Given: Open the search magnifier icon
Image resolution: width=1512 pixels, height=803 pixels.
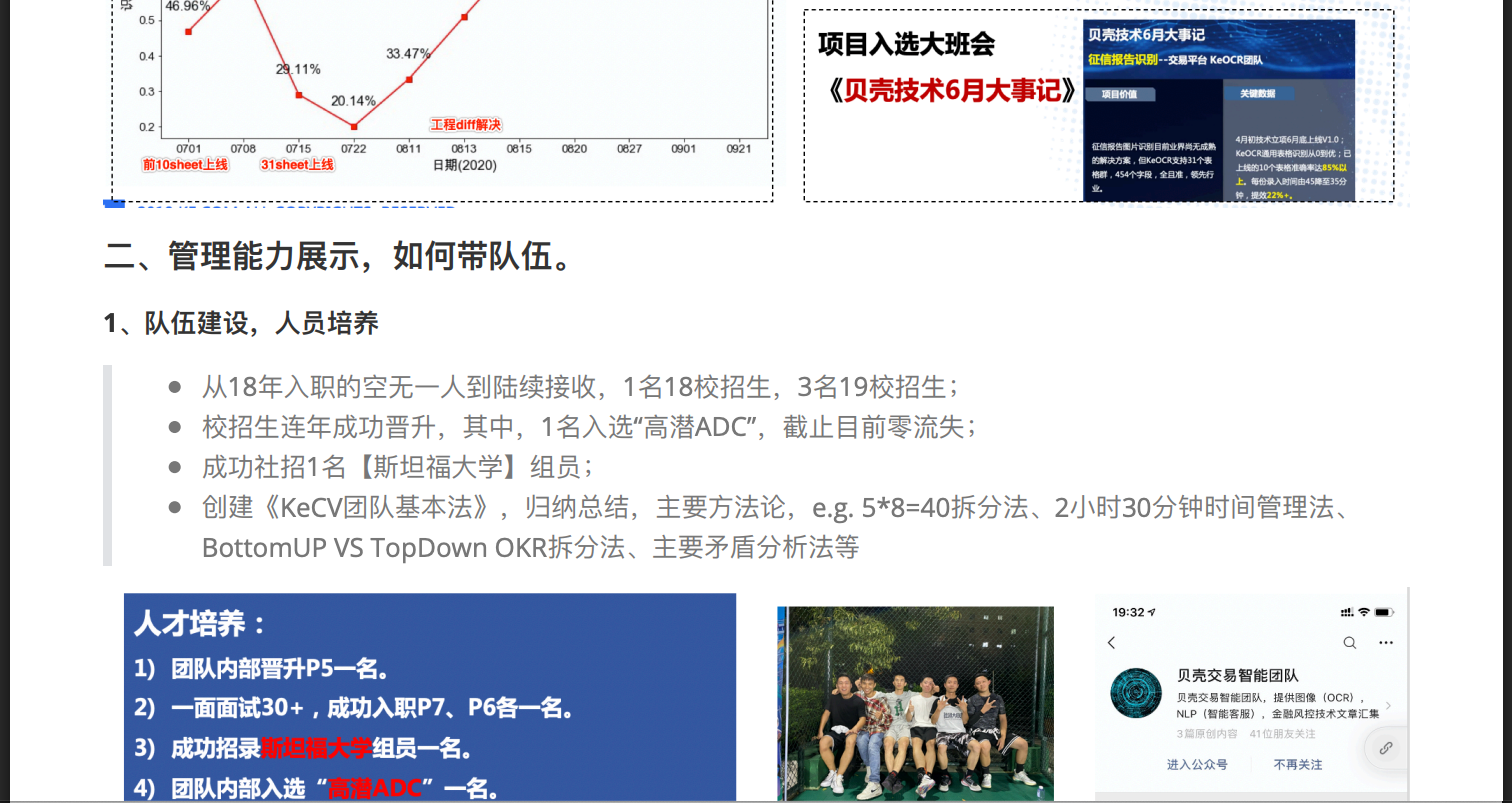Looking at the screenshot, I should [x=1350, y=642].
